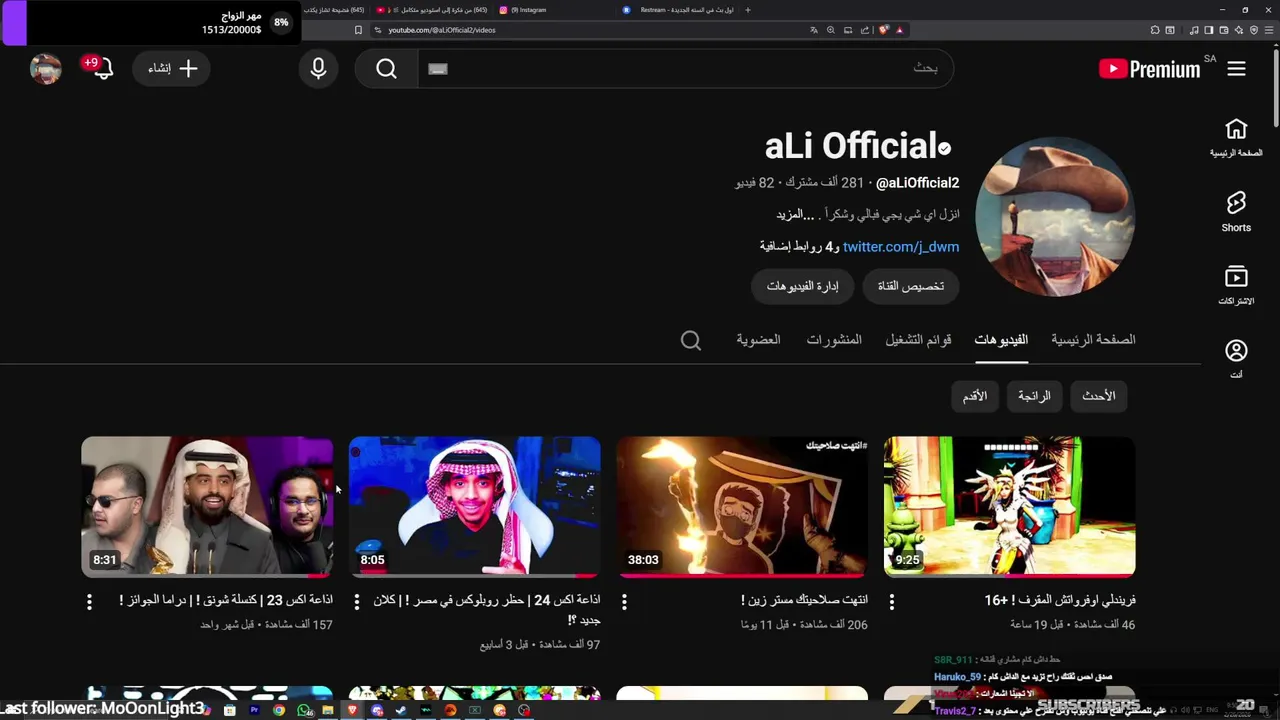
Task: Open Premiere Pro from the taskbar
Action: [x=254, y=710]
